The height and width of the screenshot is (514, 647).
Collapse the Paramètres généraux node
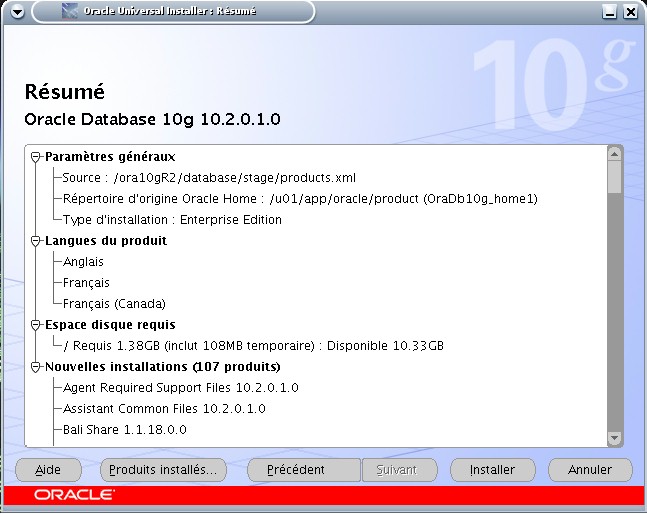pyautogui.click(x=35, y=157)
